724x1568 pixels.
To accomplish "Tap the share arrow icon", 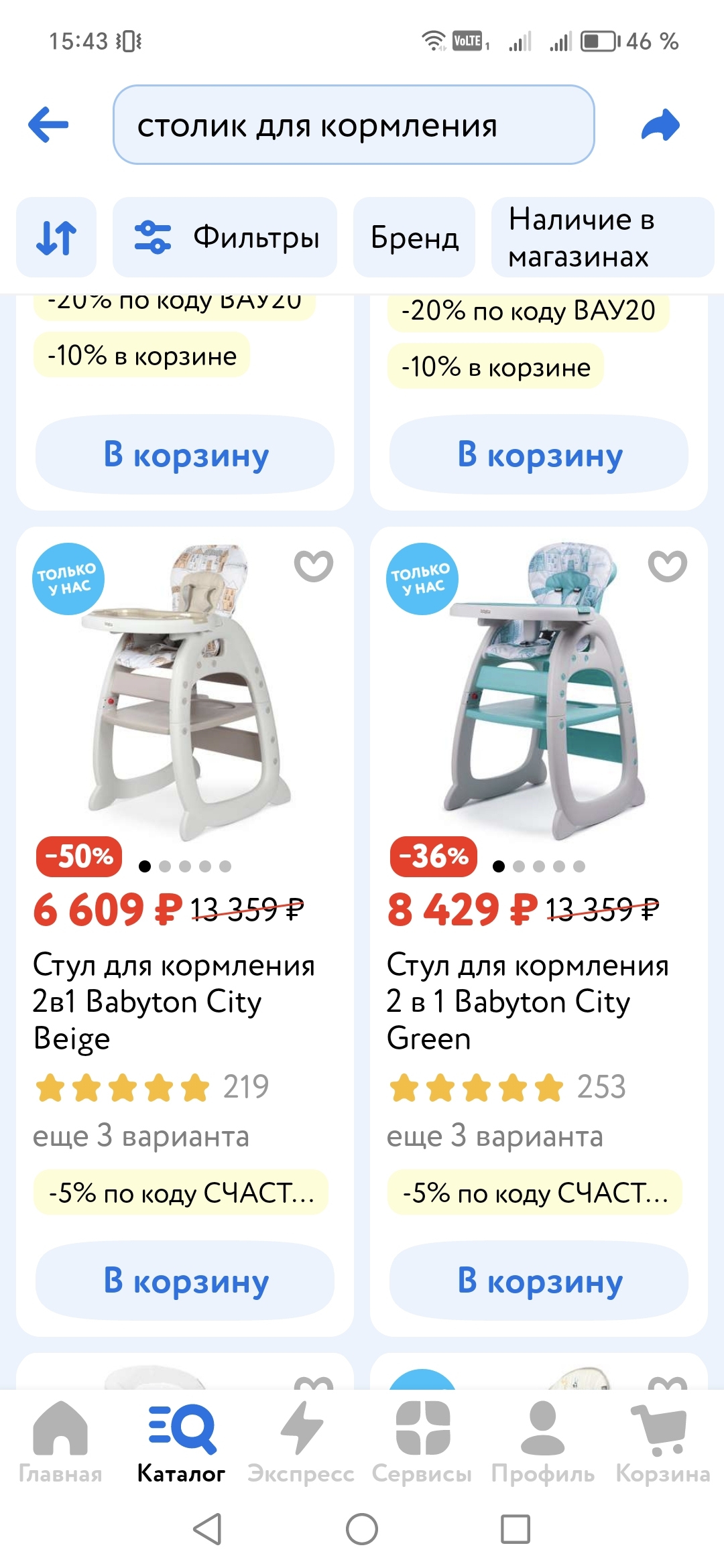I will click(660, 125).
